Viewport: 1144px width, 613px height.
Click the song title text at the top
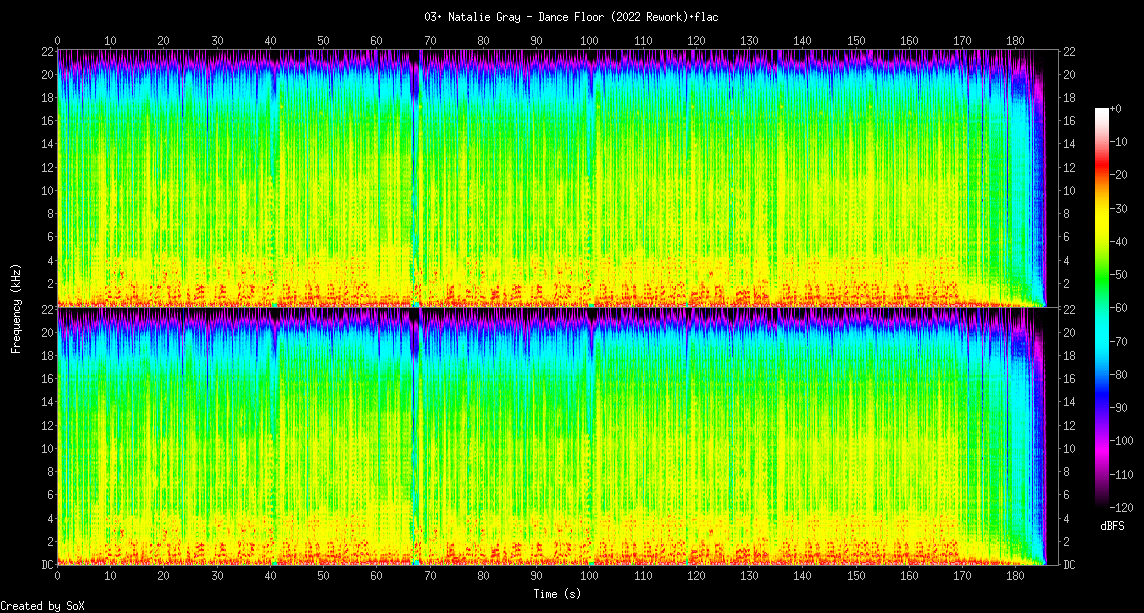(571, 17)
